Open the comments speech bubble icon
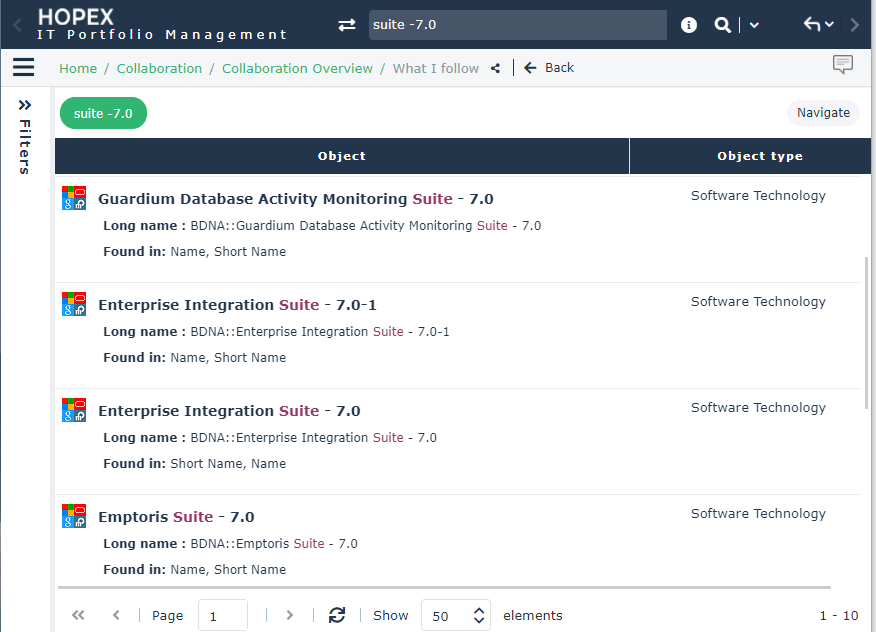The height and width of the screenshot is (632, 876). coord(843,66)
